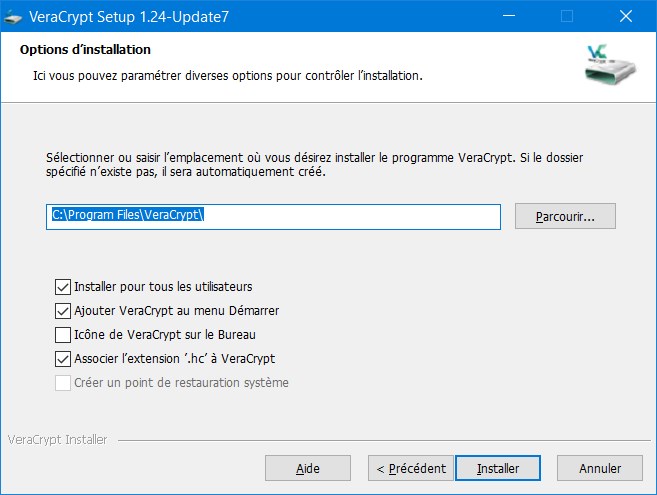Cancel setup using the Annuler button
Viewport: 657px width, 495px height.
pyautogui.click(x=600, y=468)
